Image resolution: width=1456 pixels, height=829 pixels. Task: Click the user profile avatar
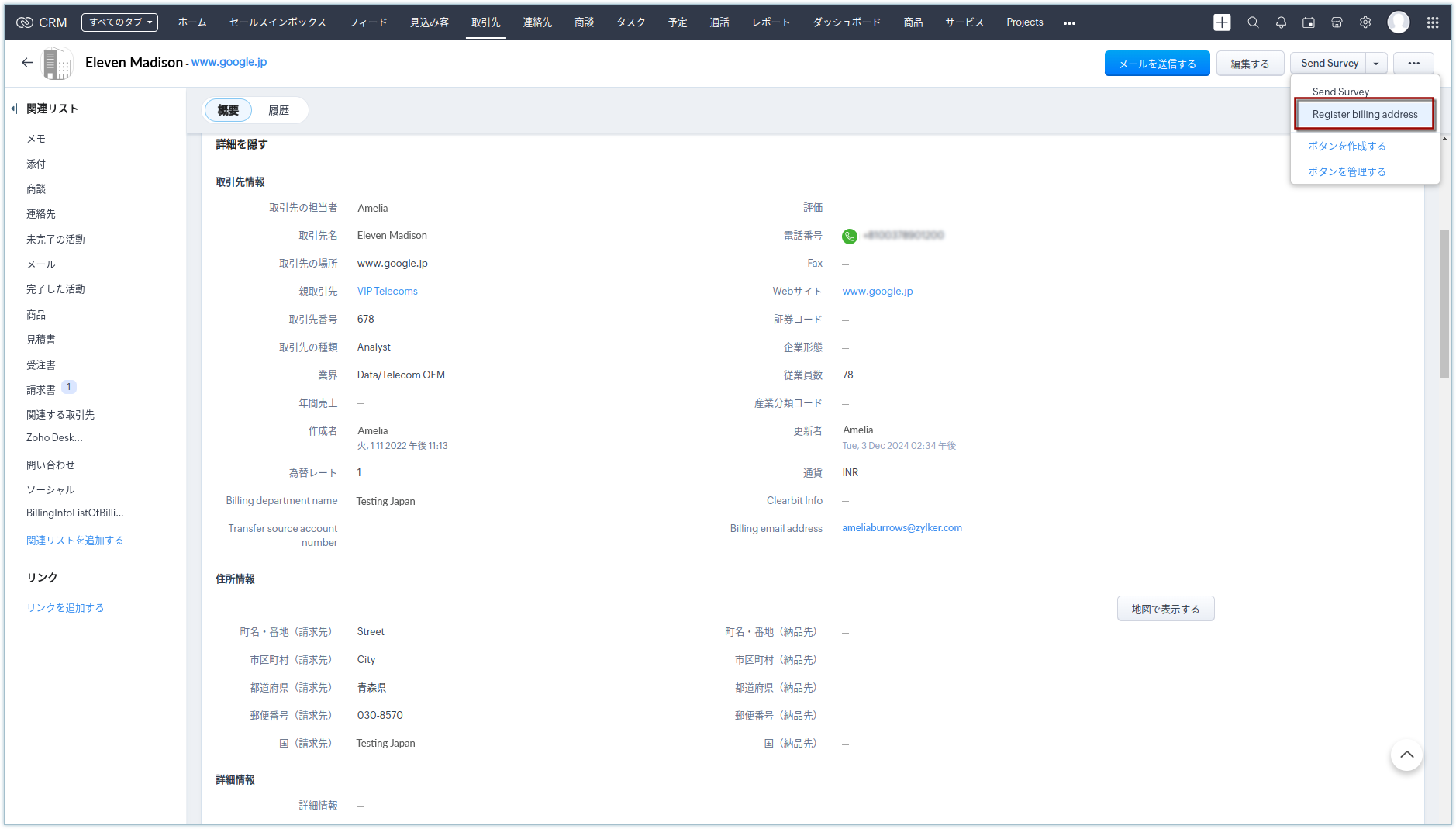[x=1399, y=22]
